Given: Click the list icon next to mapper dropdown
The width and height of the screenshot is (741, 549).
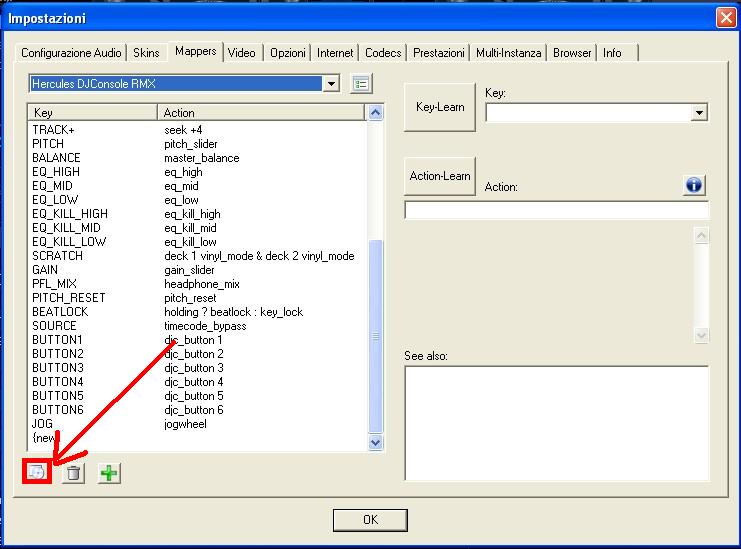Looking at the screenshot, I should (x=361, y=83).
